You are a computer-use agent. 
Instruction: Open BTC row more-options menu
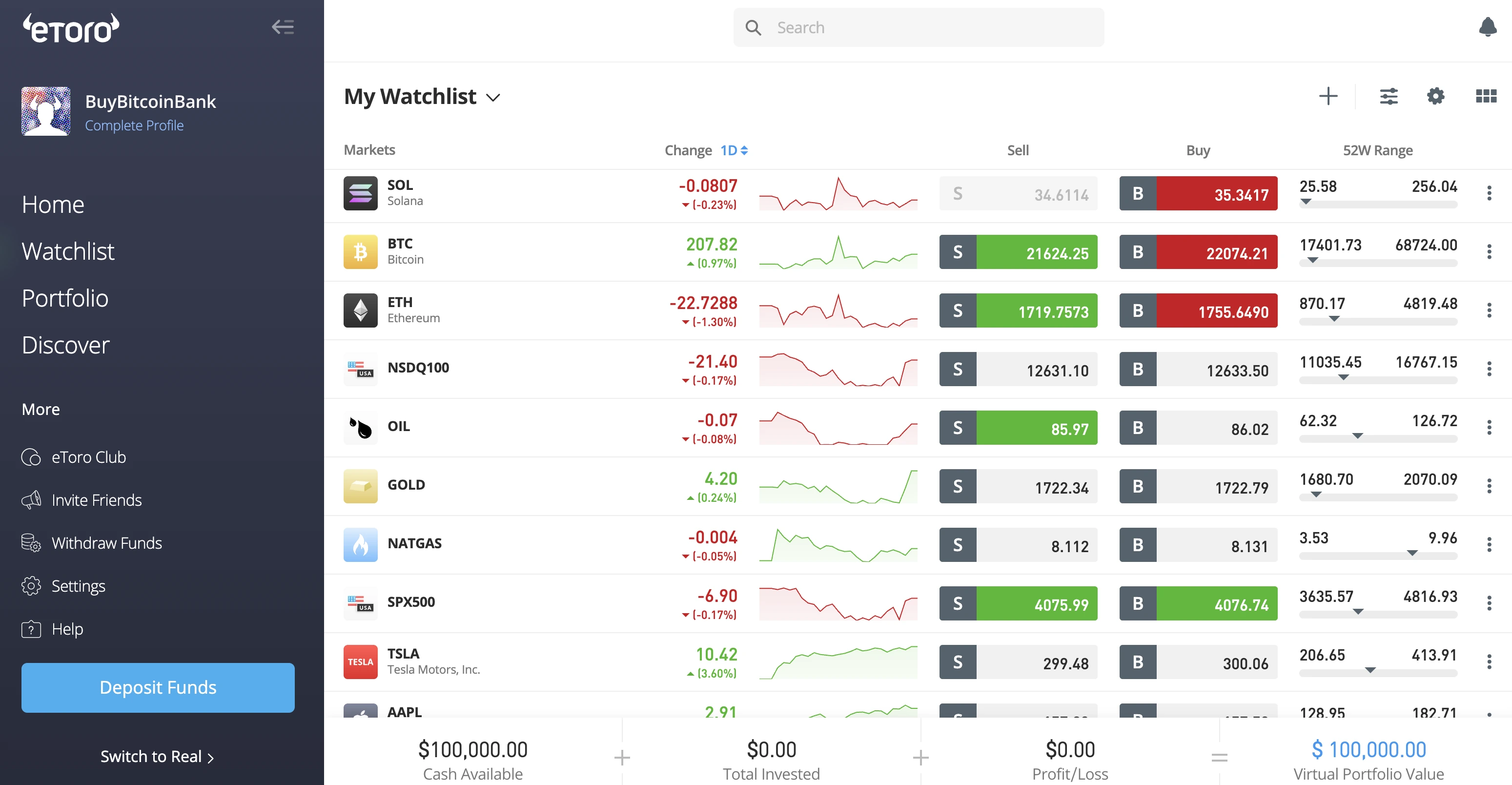click(x=1489, y=252)
